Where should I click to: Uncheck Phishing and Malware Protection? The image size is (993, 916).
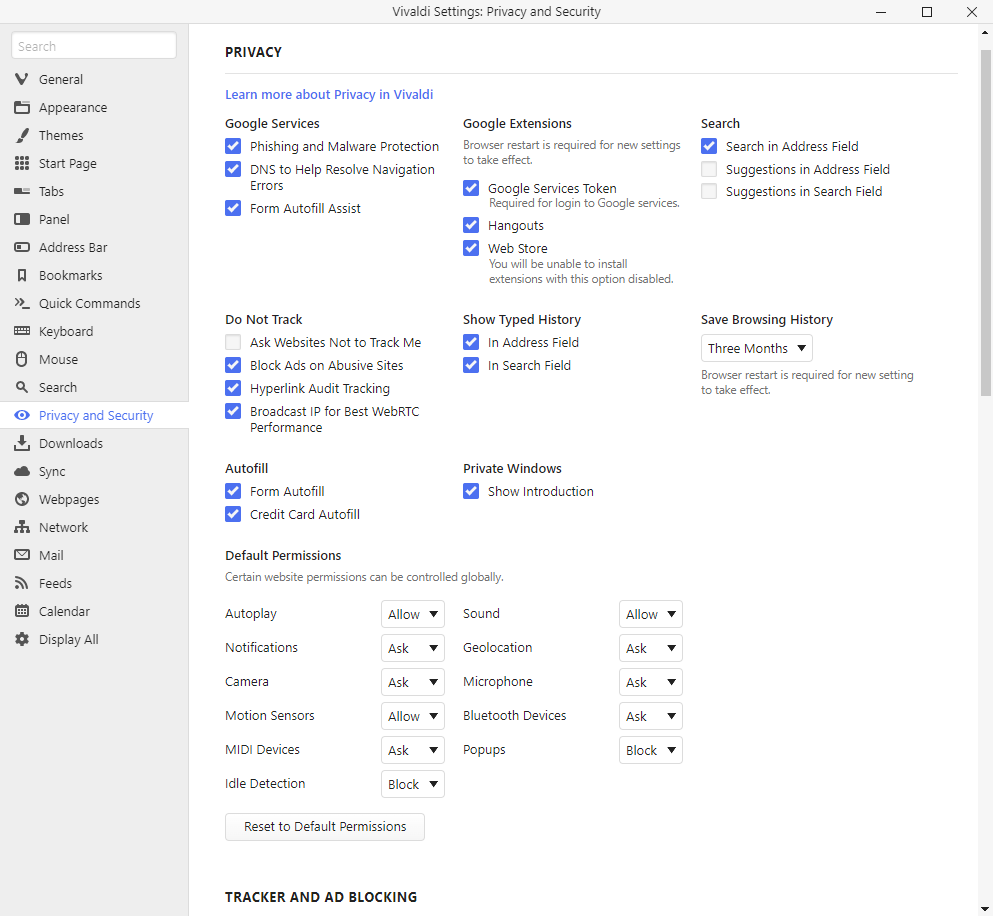(x=233, y=146)
